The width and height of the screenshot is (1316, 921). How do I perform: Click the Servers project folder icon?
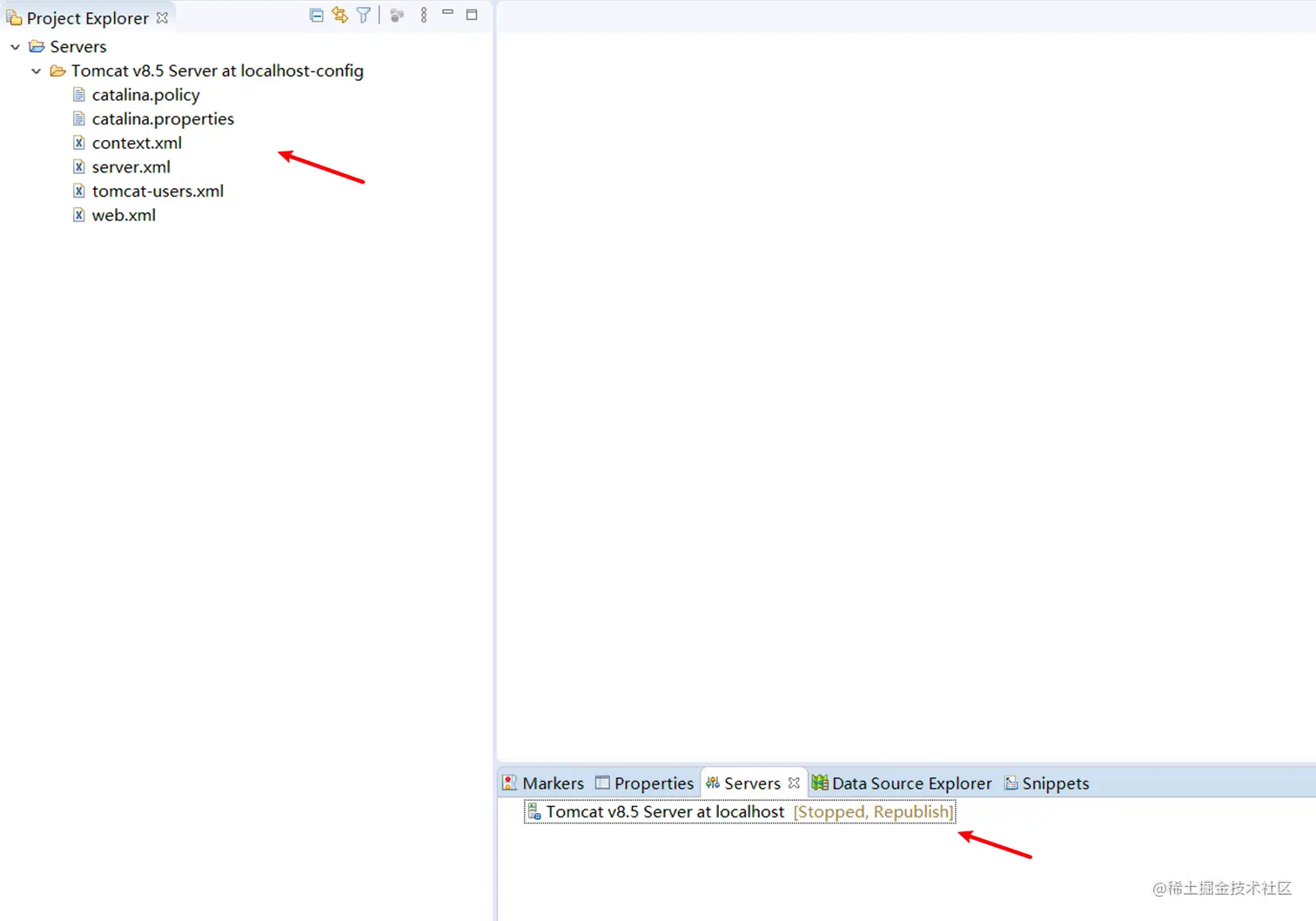[37, 46]
